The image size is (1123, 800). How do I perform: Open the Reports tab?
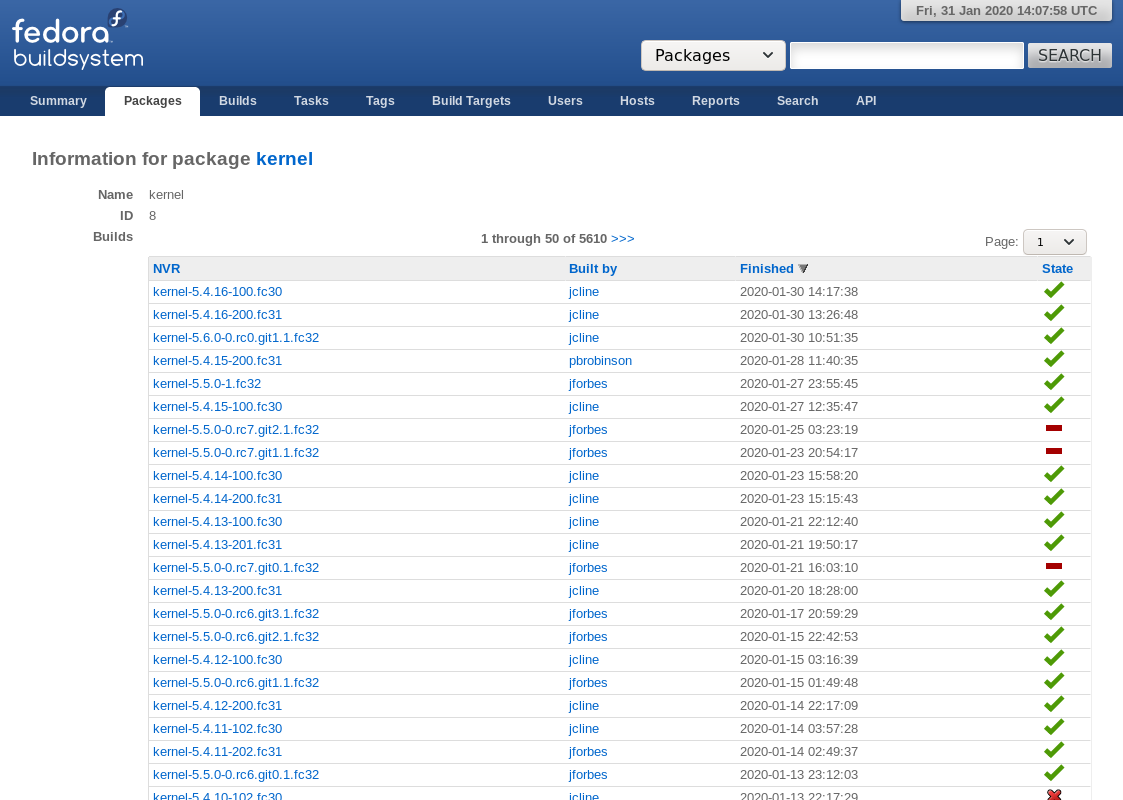click(715, 101)
